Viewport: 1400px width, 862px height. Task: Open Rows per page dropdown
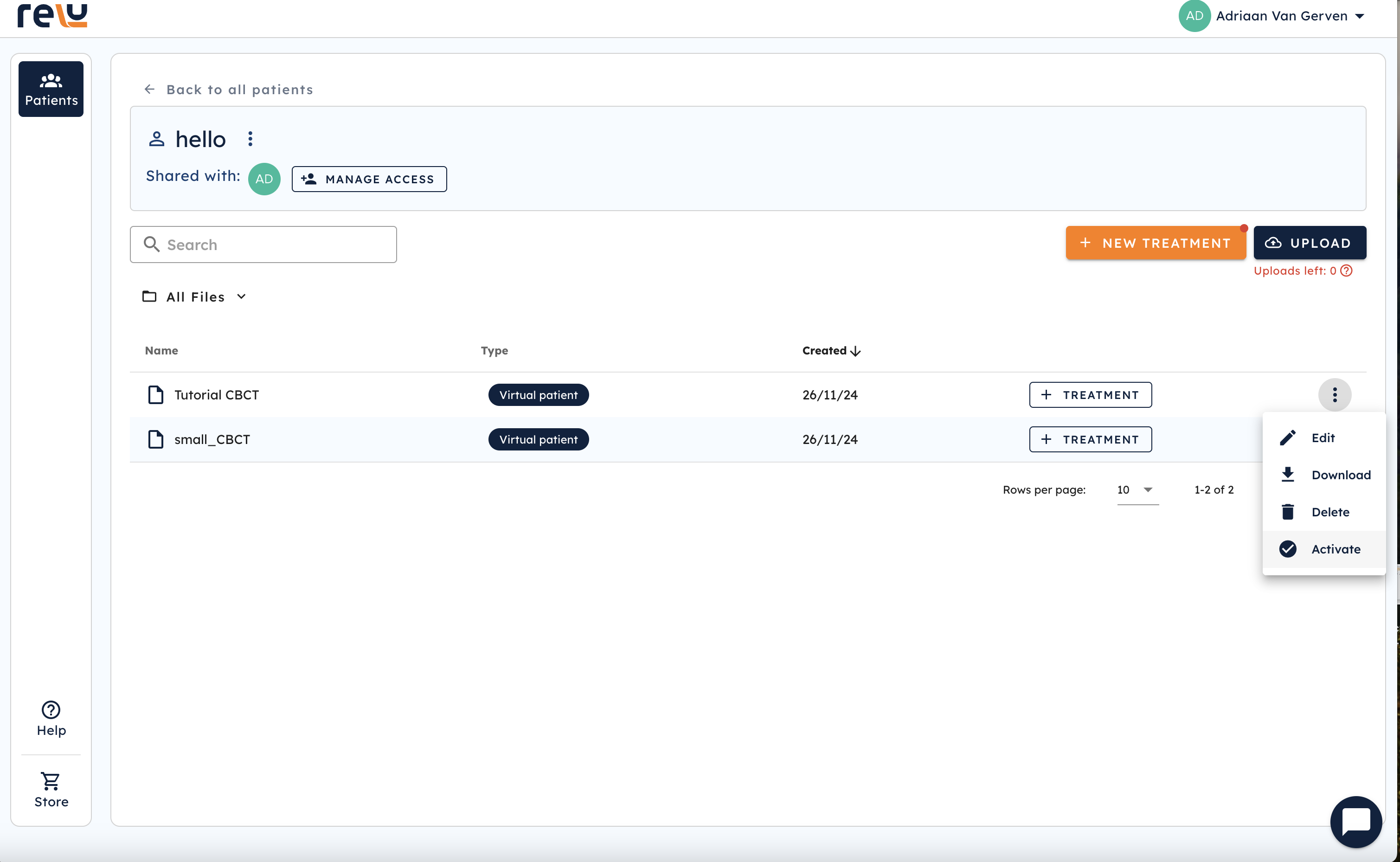click(x=1137, y=490)
